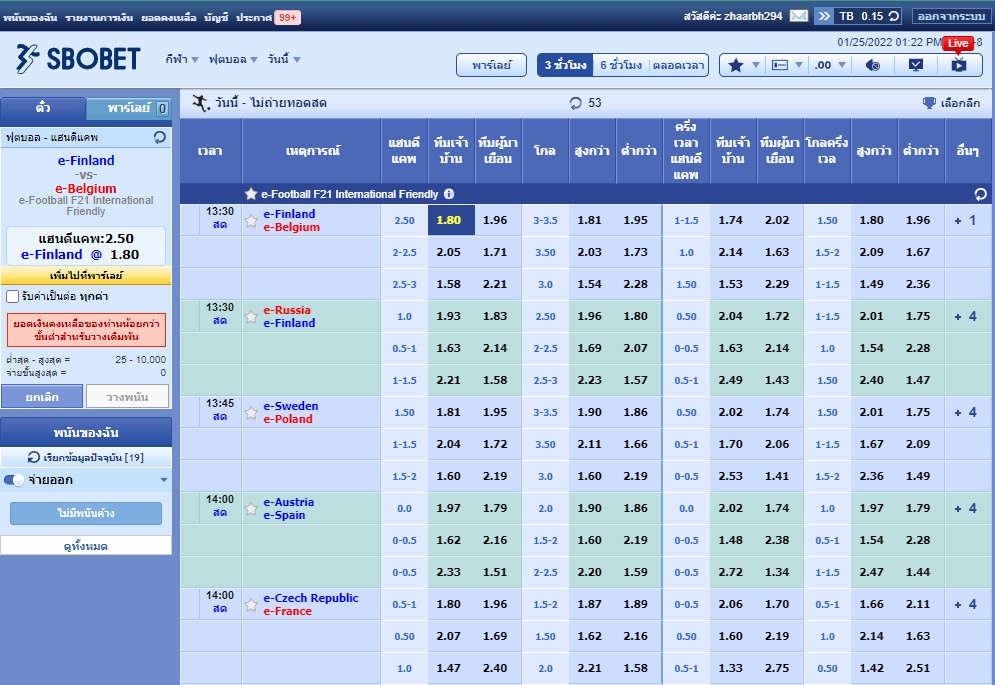Refresh the TB 0.15 balance
995x685 pixels.
pos(893,16)
